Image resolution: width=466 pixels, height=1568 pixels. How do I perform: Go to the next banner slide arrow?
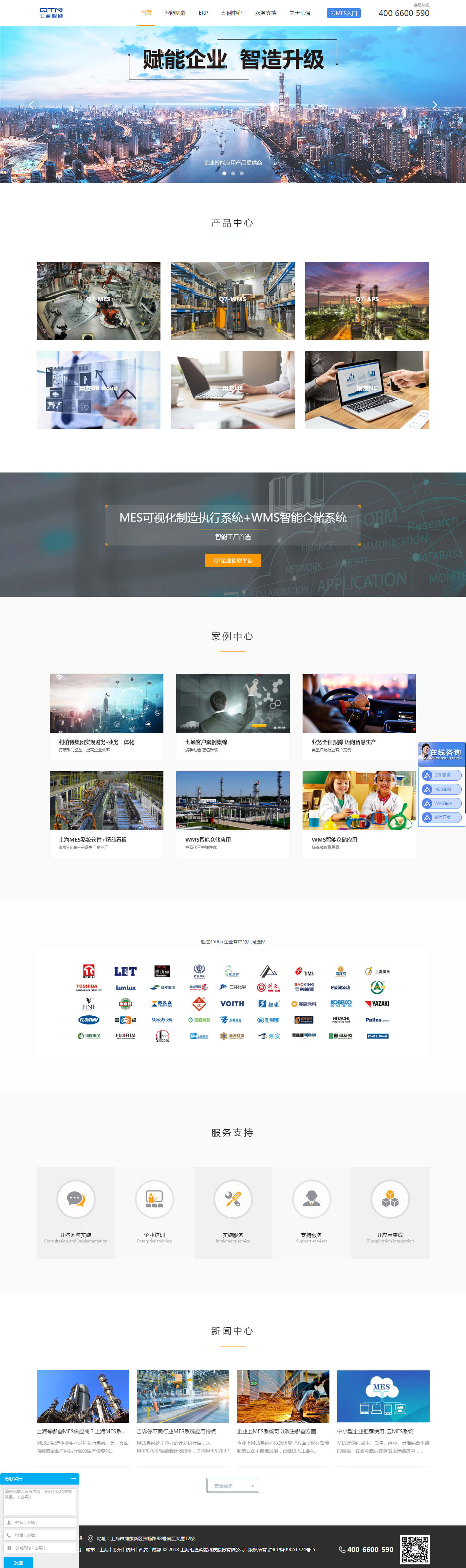click(x=434, y=105)
